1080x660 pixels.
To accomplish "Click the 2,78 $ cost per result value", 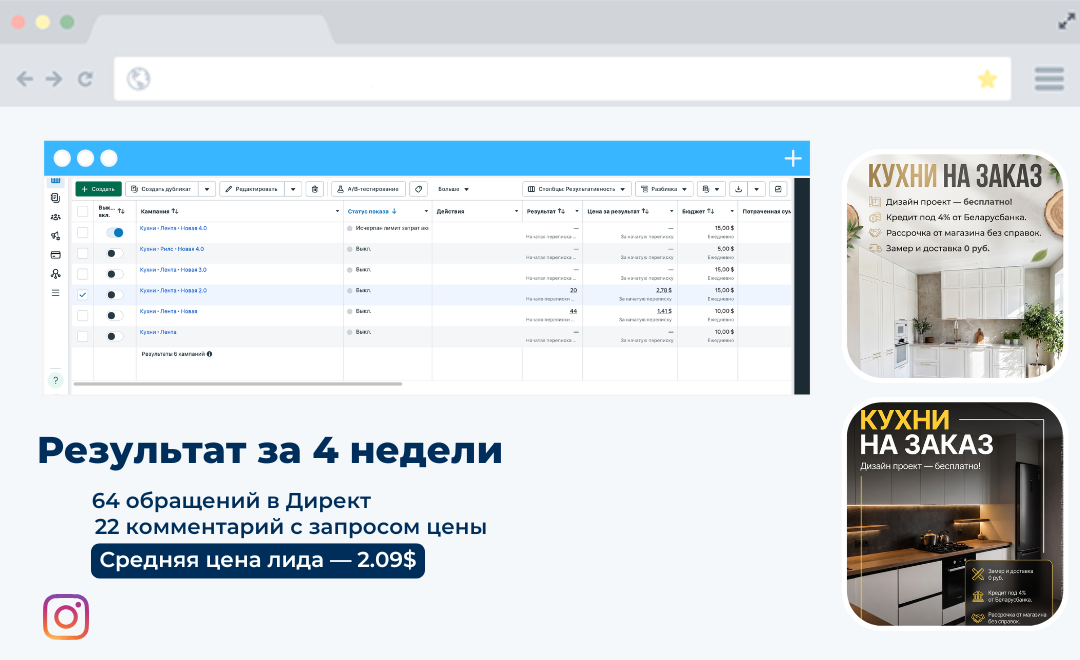I will pyautogui.click(x=664, y=291).
